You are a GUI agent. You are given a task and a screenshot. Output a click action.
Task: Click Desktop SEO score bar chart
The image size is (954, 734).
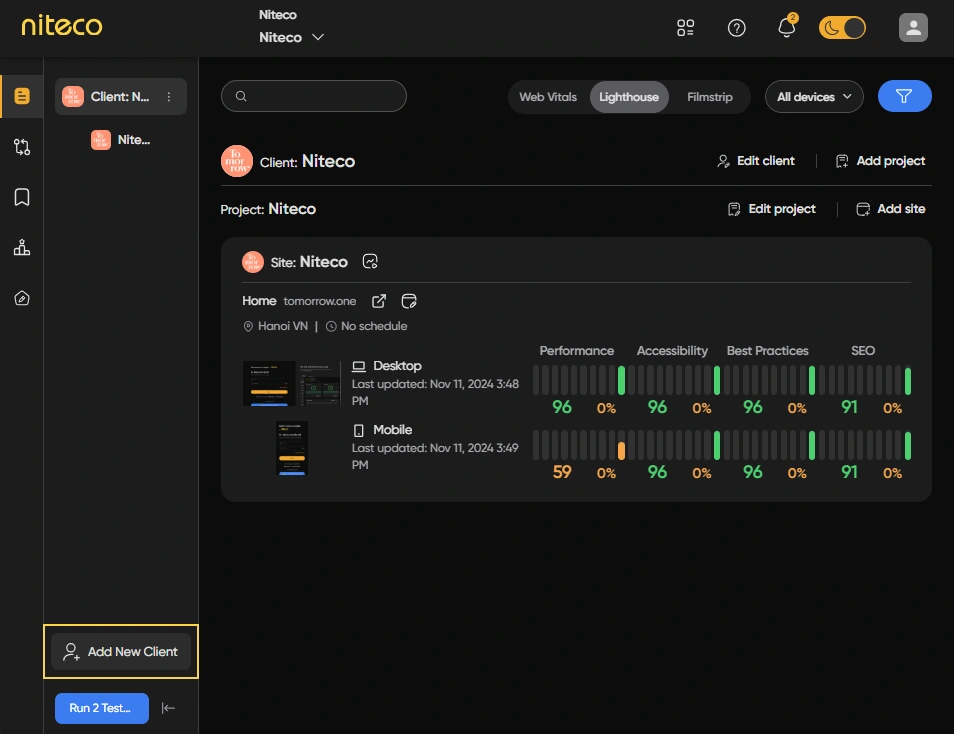[x=865, y=380]
